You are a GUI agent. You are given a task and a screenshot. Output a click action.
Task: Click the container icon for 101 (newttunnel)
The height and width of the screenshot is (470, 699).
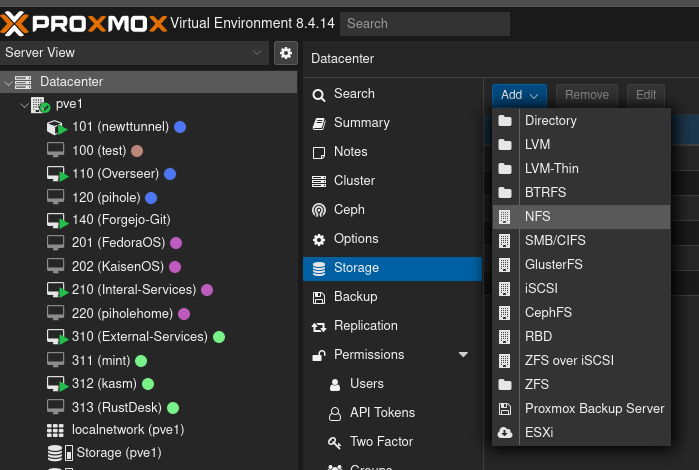(56, 128)
